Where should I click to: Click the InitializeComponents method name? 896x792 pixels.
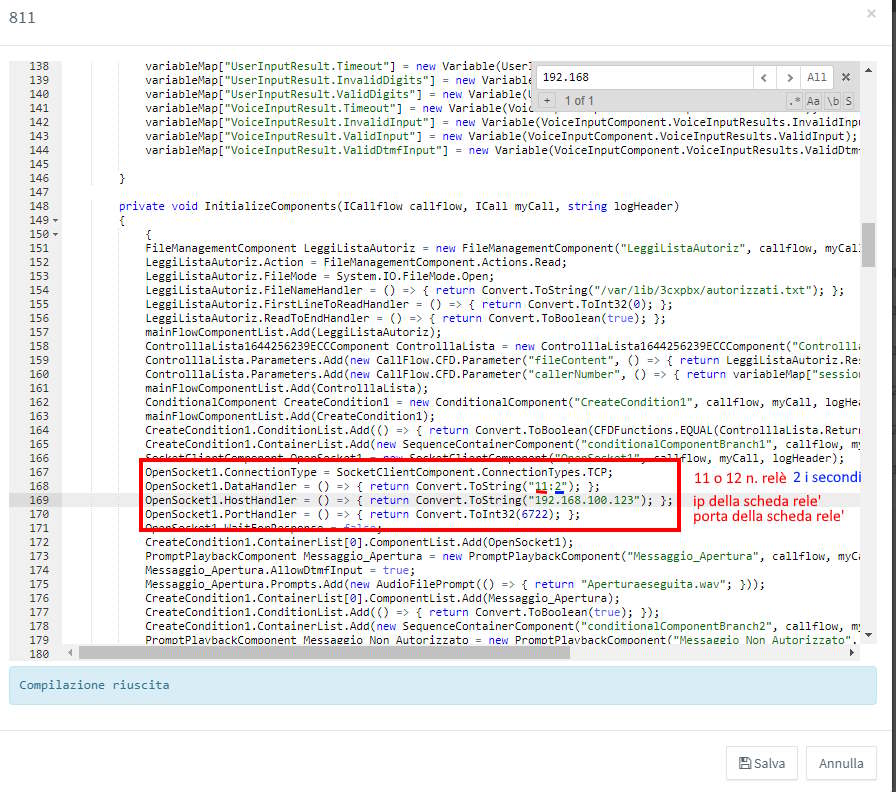[x=270, y=206]
